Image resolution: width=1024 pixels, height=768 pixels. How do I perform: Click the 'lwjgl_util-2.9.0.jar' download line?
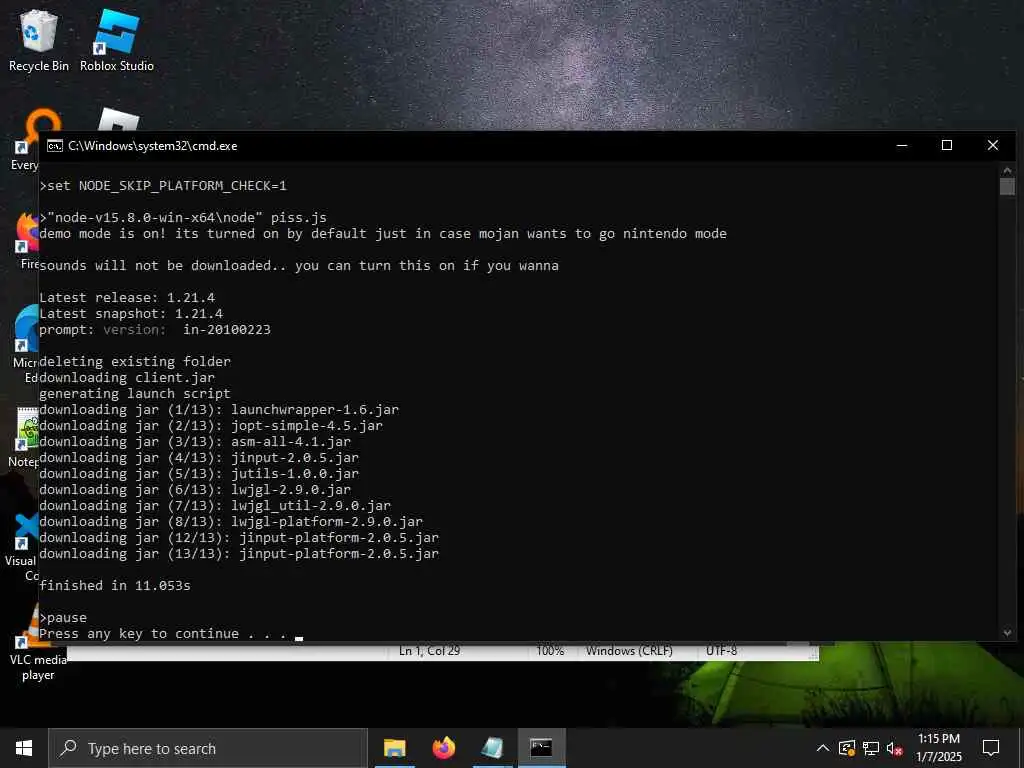point(215,505)
